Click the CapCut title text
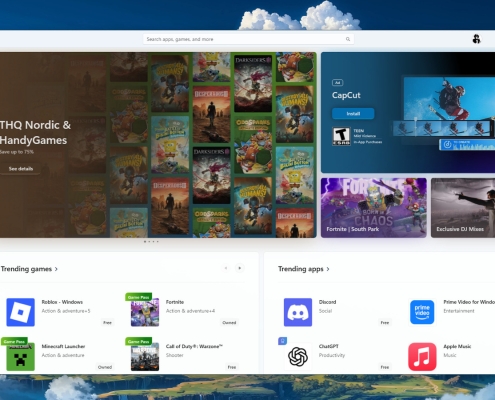The height and width of the screenshot is (400, 495). click(346, 95)
